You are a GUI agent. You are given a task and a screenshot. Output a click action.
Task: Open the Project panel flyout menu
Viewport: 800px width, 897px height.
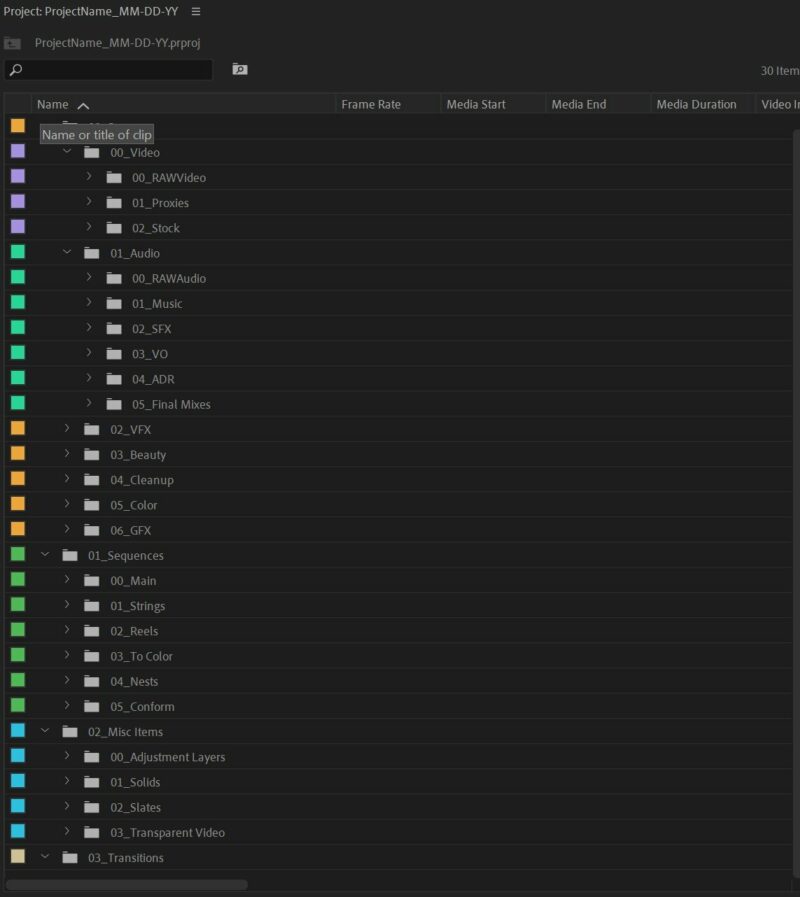(x=194, y=11)
